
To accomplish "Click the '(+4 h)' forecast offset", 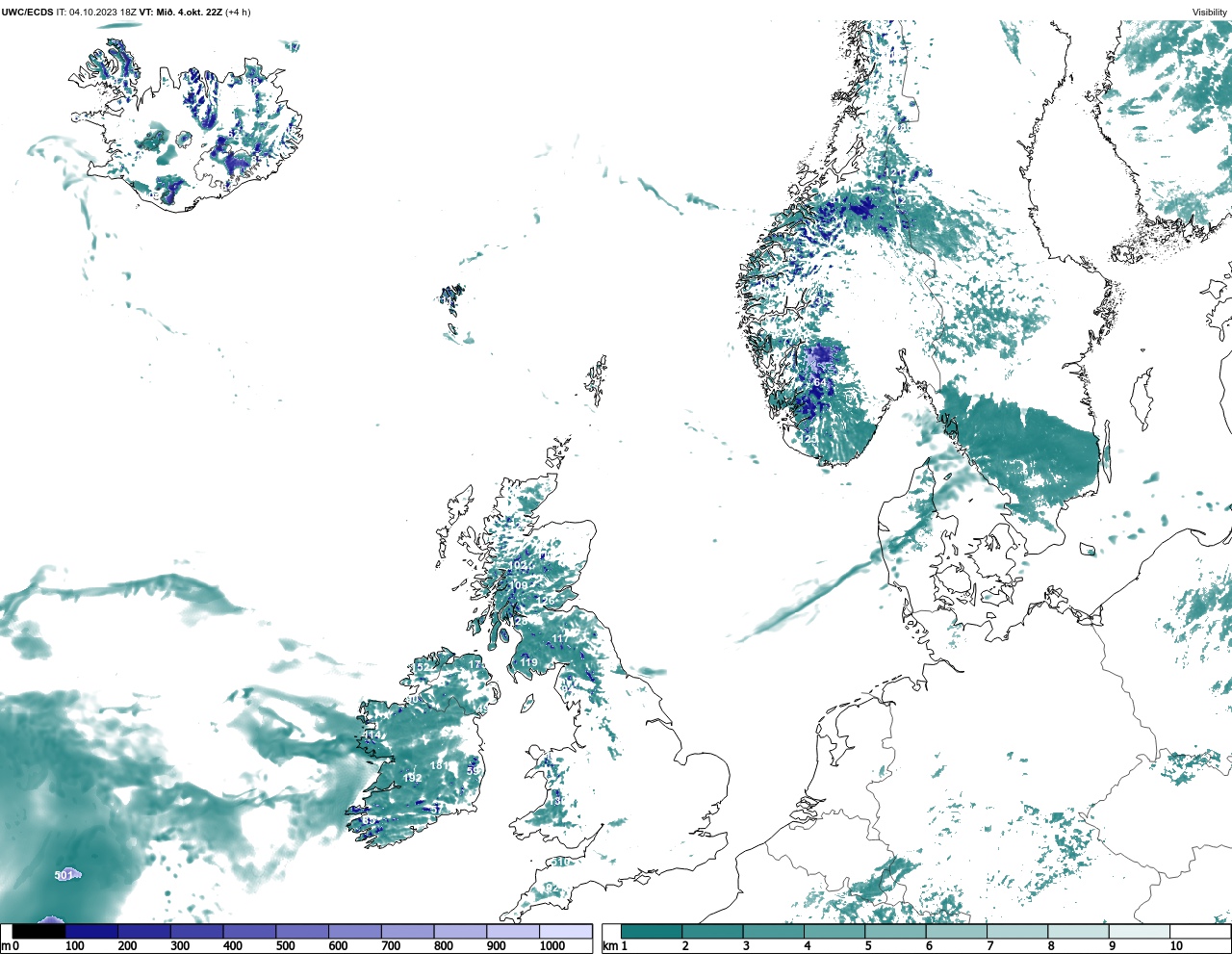I will pyautogui.click(x=238, y=13).
